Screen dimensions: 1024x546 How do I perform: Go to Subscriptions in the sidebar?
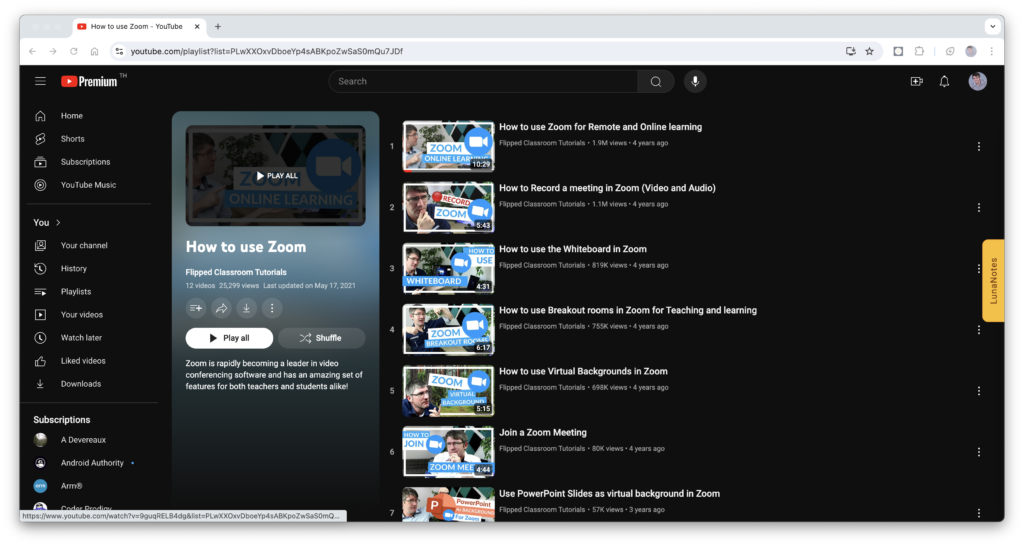(85, 162)
